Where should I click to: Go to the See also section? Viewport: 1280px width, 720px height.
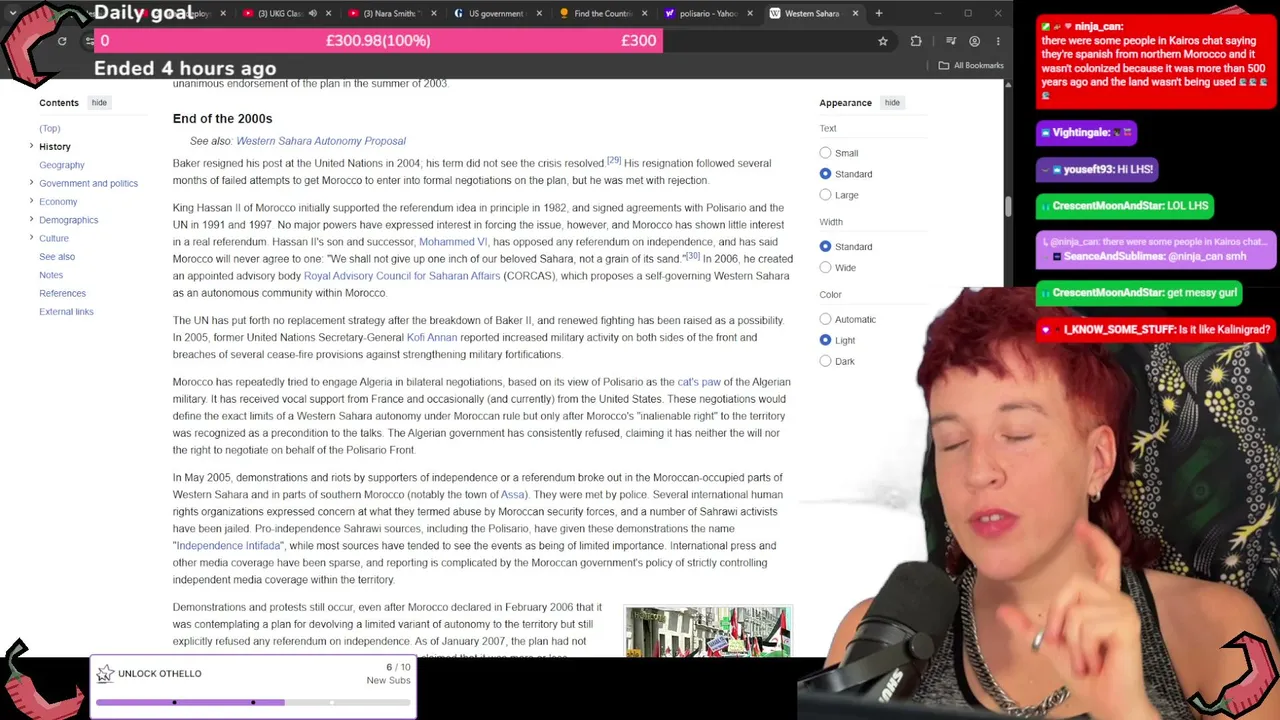tap(57, 257)
